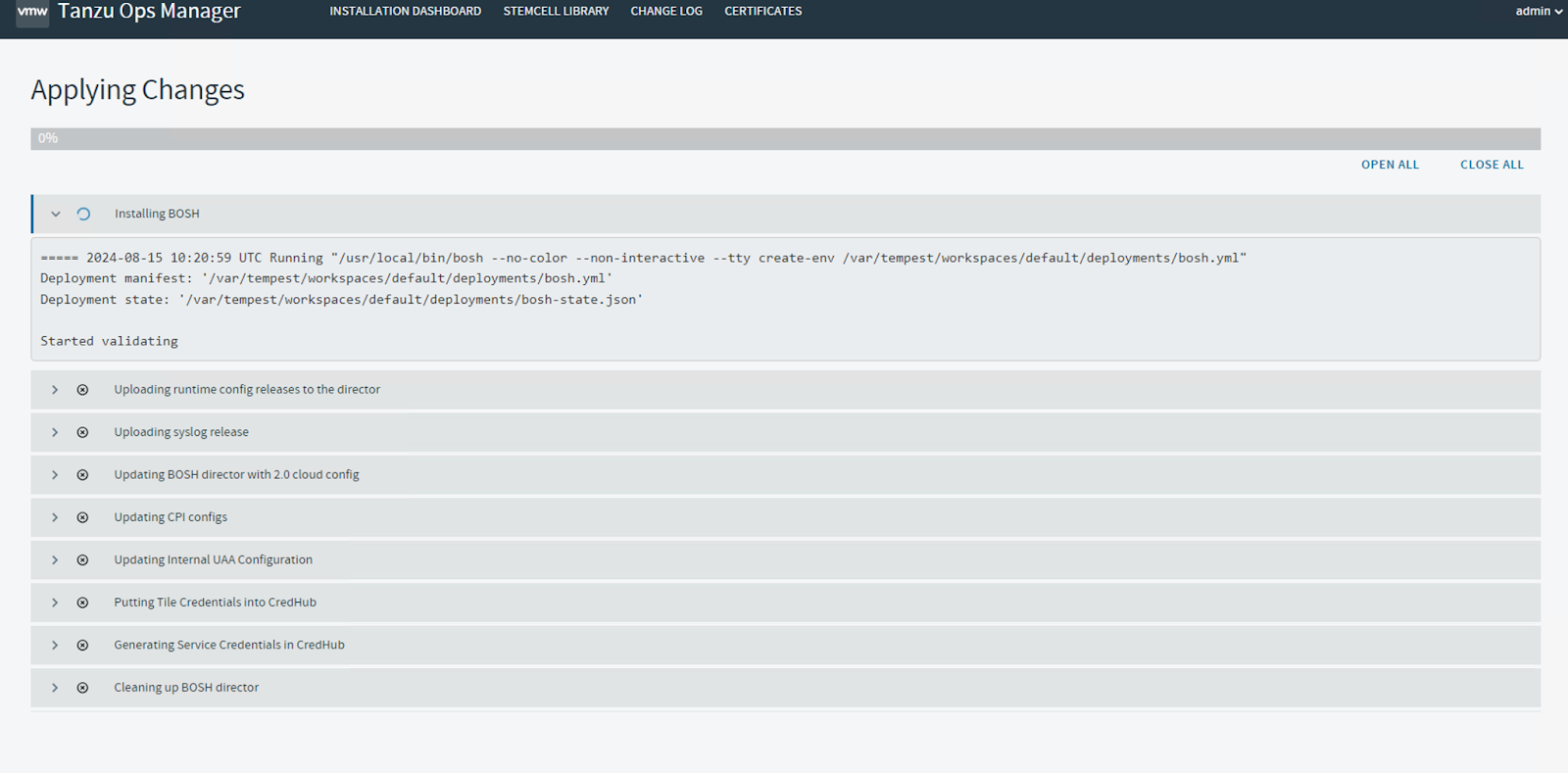Expand Generating Service Credentials in CredHub step

55,646
